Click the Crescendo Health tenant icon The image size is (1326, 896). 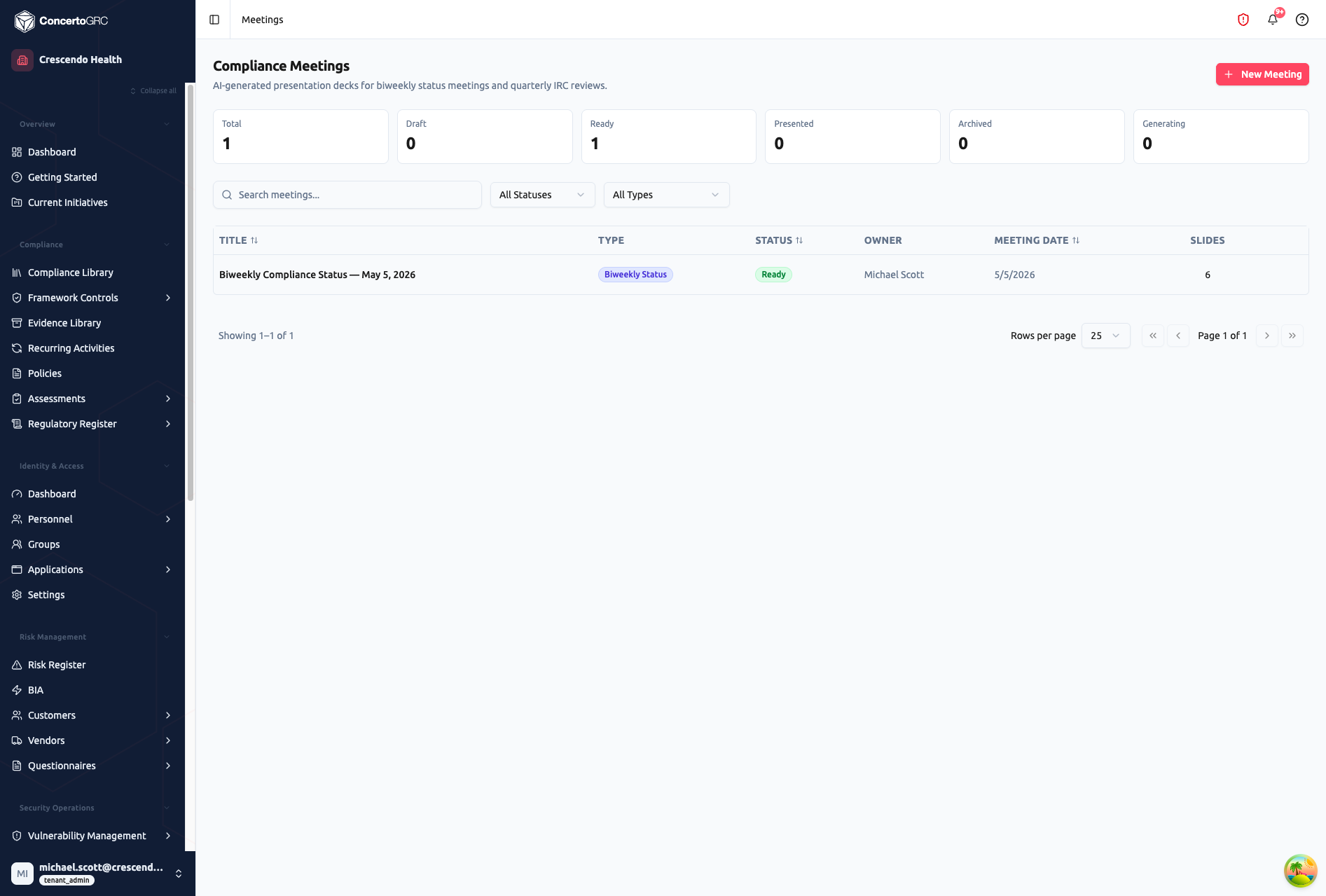pyautogui.click(x=22, y=60)
